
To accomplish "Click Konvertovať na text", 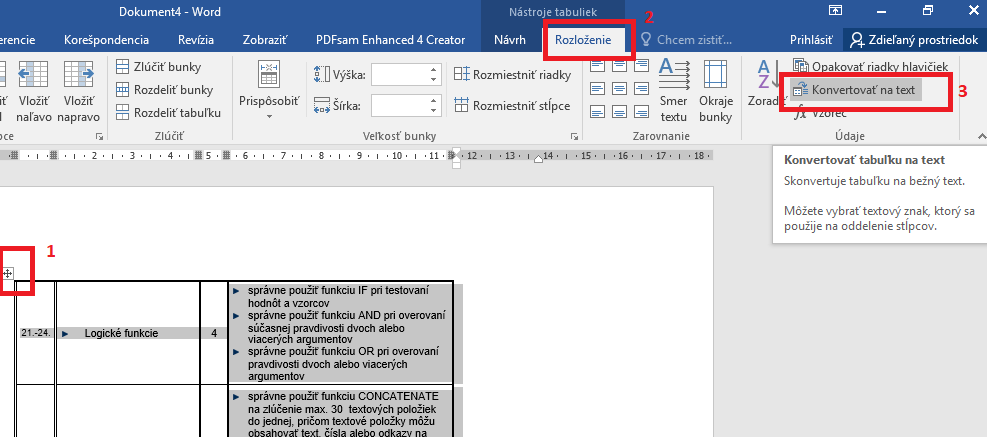I will (862, 89).
